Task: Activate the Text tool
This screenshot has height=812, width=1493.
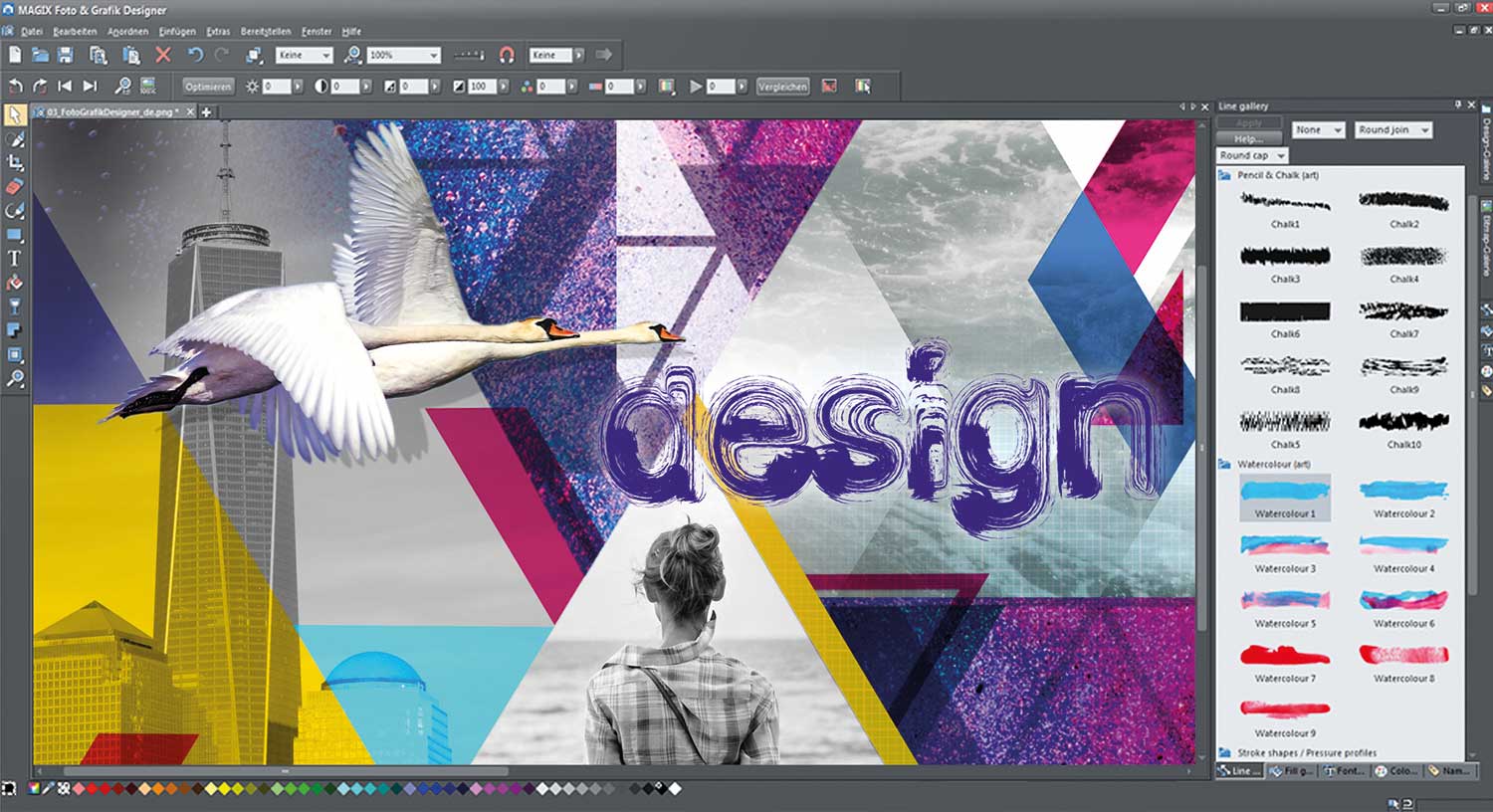Action: (x=15, y=259)
